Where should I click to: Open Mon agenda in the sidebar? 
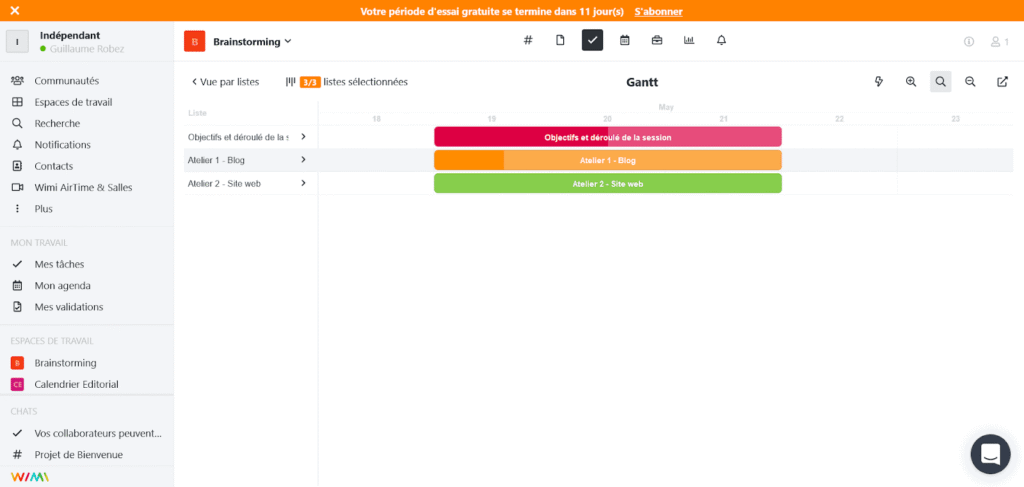(62, 285)
